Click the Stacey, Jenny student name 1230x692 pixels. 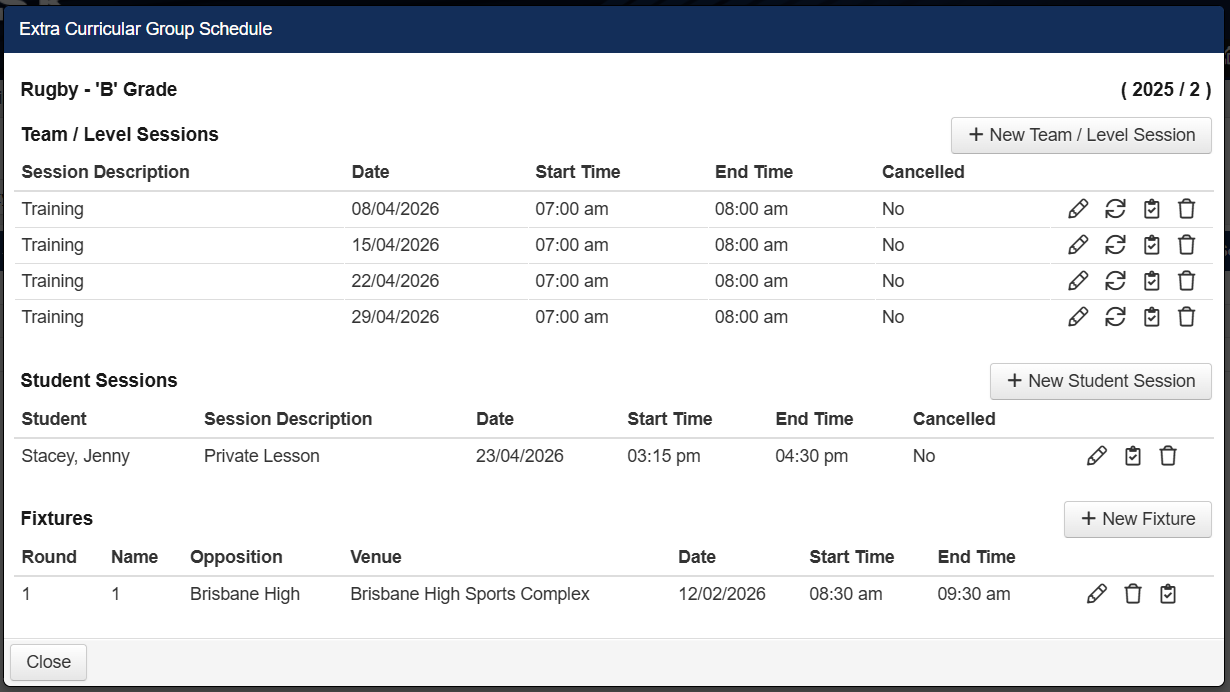tap(76, 456)
